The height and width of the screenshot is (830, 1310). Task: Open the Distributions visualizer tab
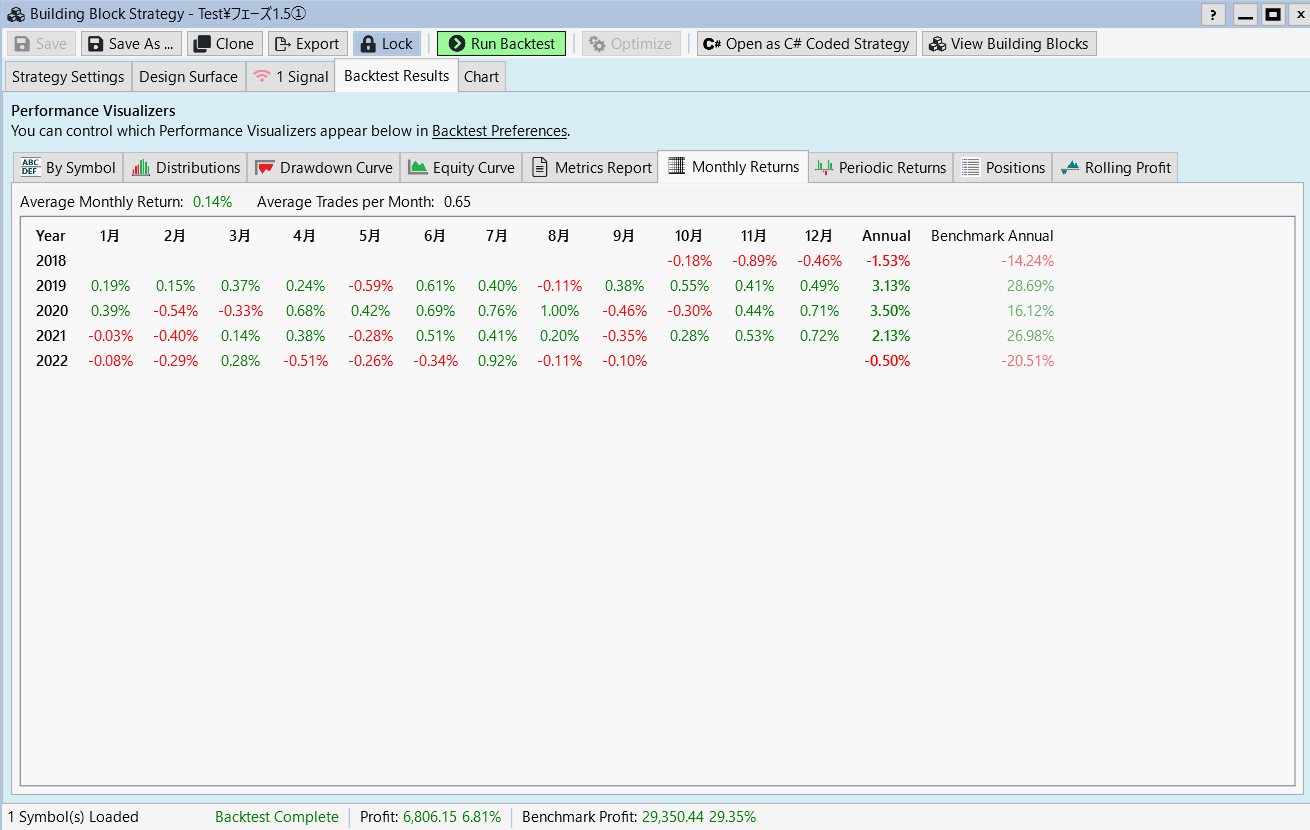tap(187, 168)
